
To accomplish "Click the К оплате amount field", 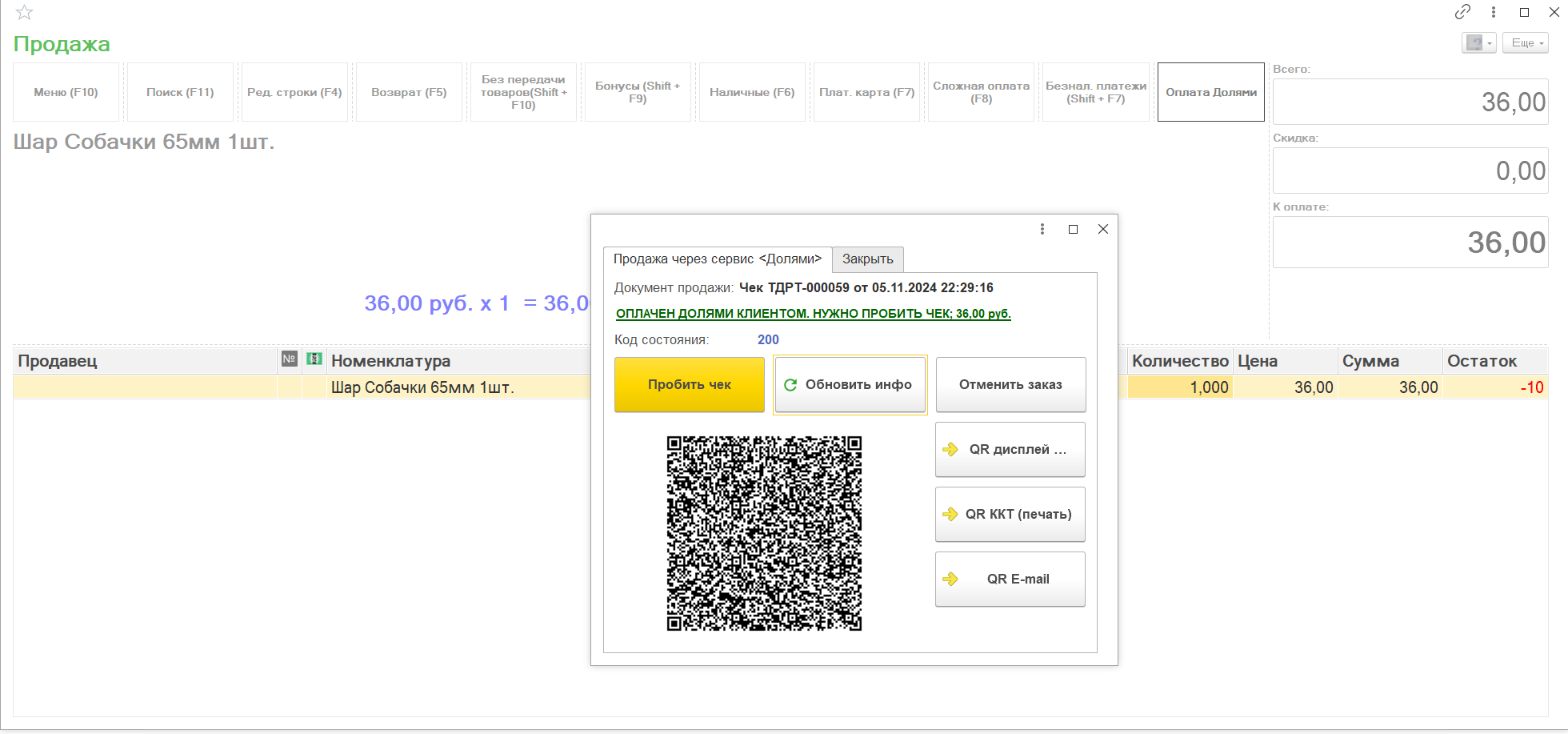I will 1410,242.
